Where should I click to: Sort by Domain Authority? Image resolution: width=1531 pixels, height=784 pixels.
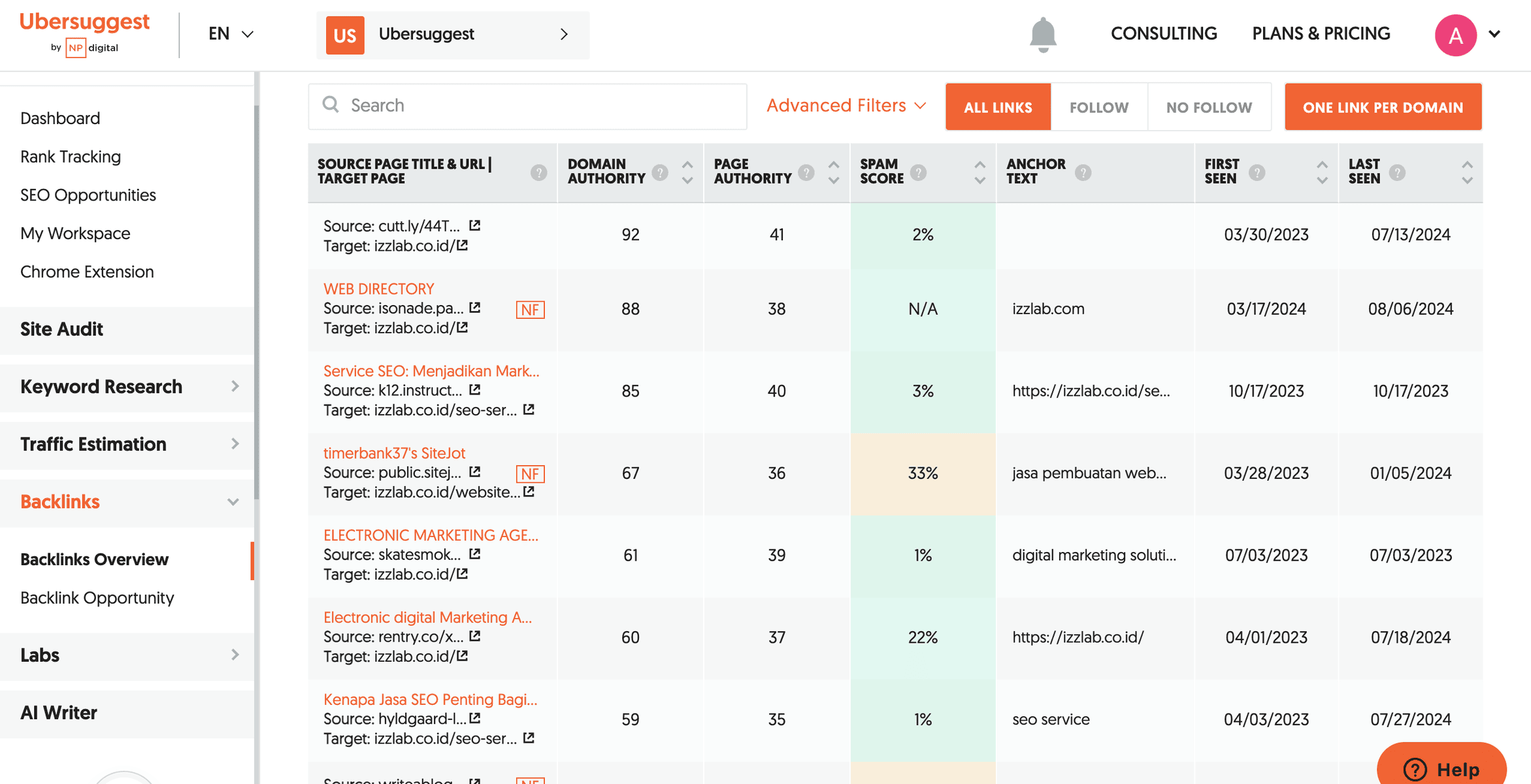687,172
